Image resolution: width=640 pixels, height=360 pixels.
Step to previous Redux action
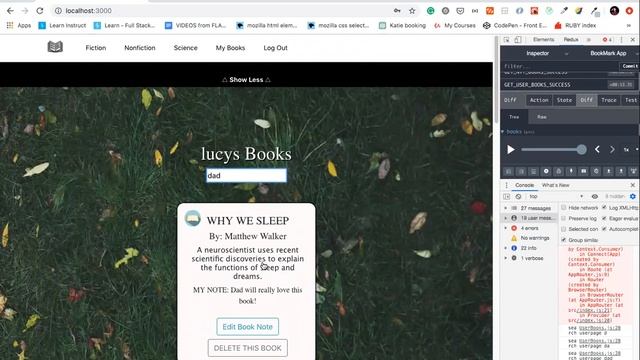click(x=597, y=149)
